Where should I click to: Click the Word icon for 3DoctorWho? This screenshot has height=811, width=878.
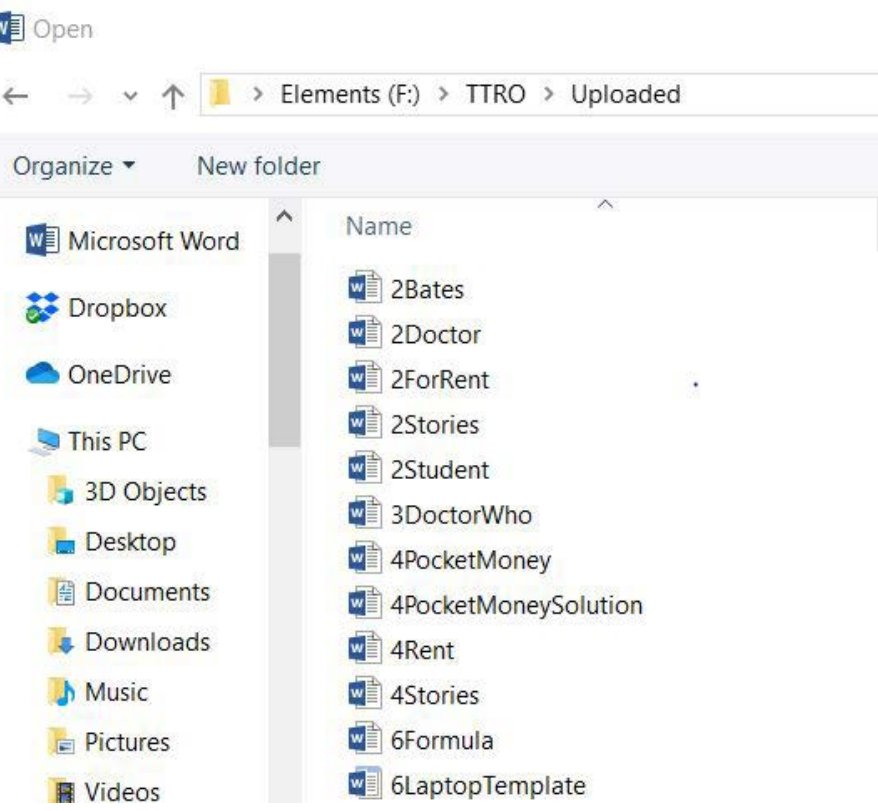[365, 514]
